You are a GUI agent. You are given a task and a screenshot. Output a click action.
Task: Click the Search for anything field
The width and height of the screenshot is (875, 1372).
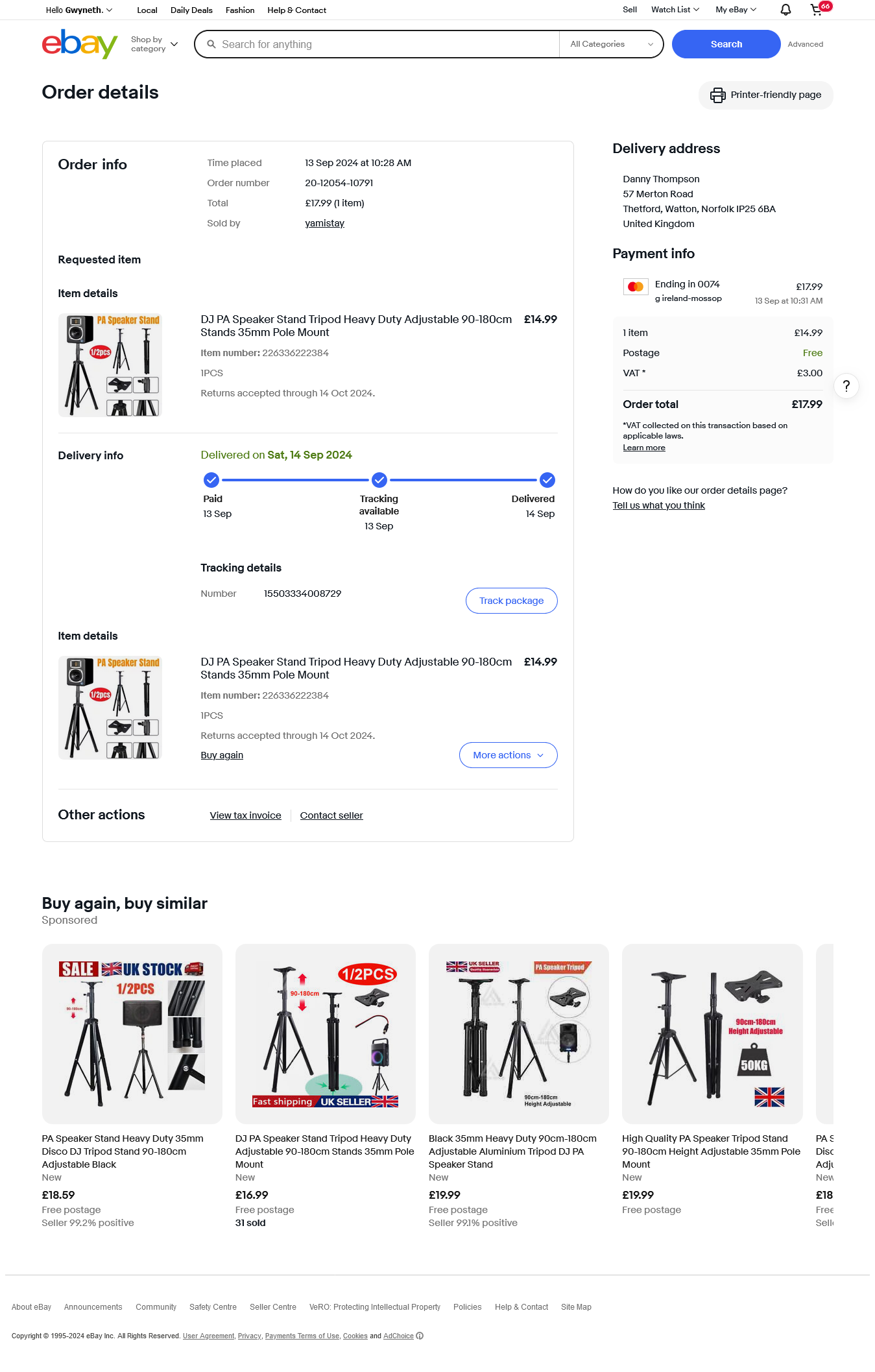click(x=388, y=44)
